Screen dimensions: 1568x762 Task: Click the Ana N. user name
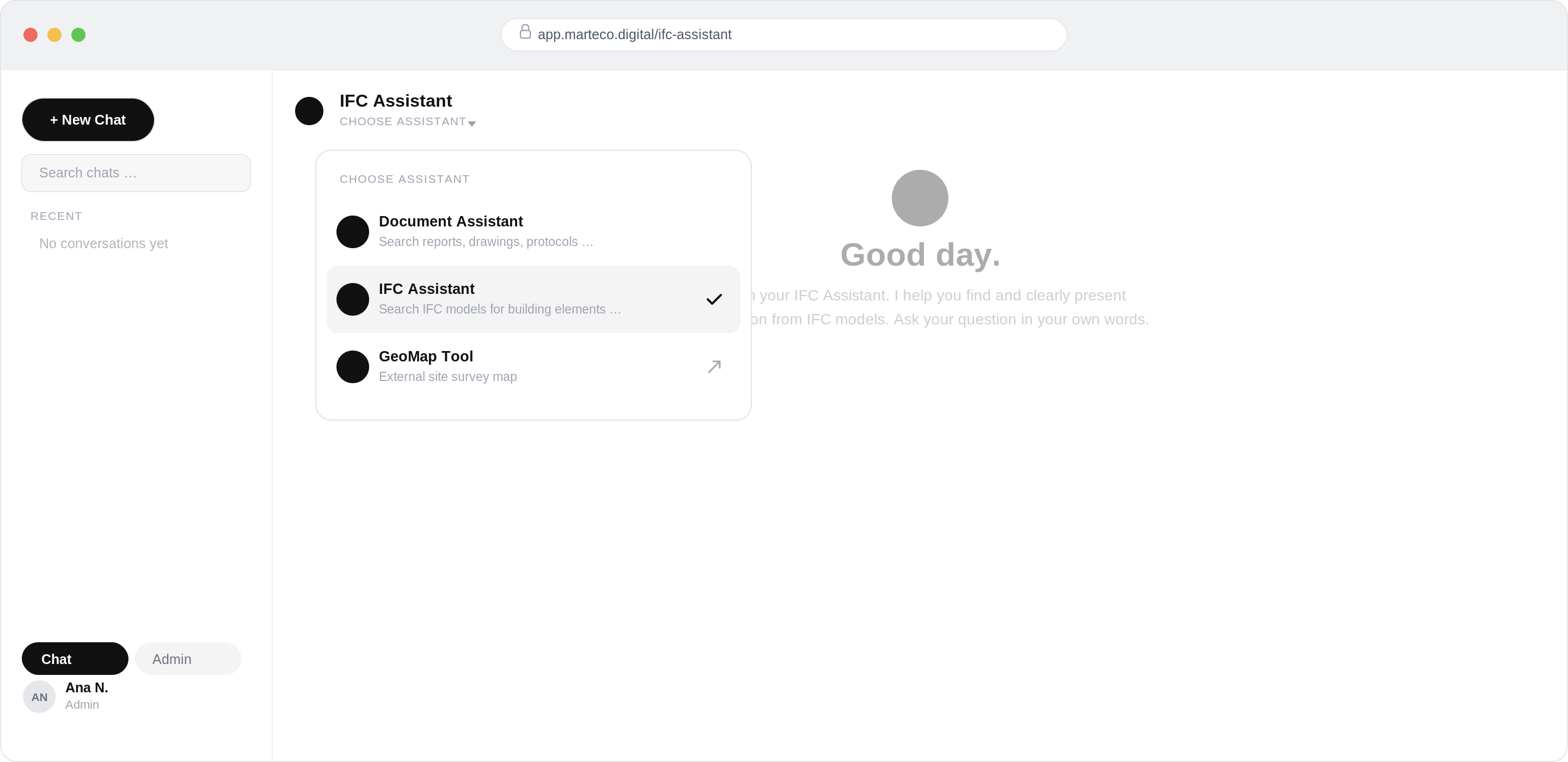click(87, 688)
